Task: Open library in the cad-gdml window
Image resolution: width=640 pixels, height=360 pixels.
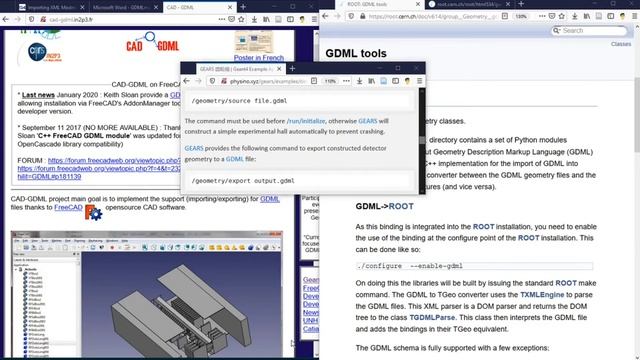Action: (x=266, y=19)
